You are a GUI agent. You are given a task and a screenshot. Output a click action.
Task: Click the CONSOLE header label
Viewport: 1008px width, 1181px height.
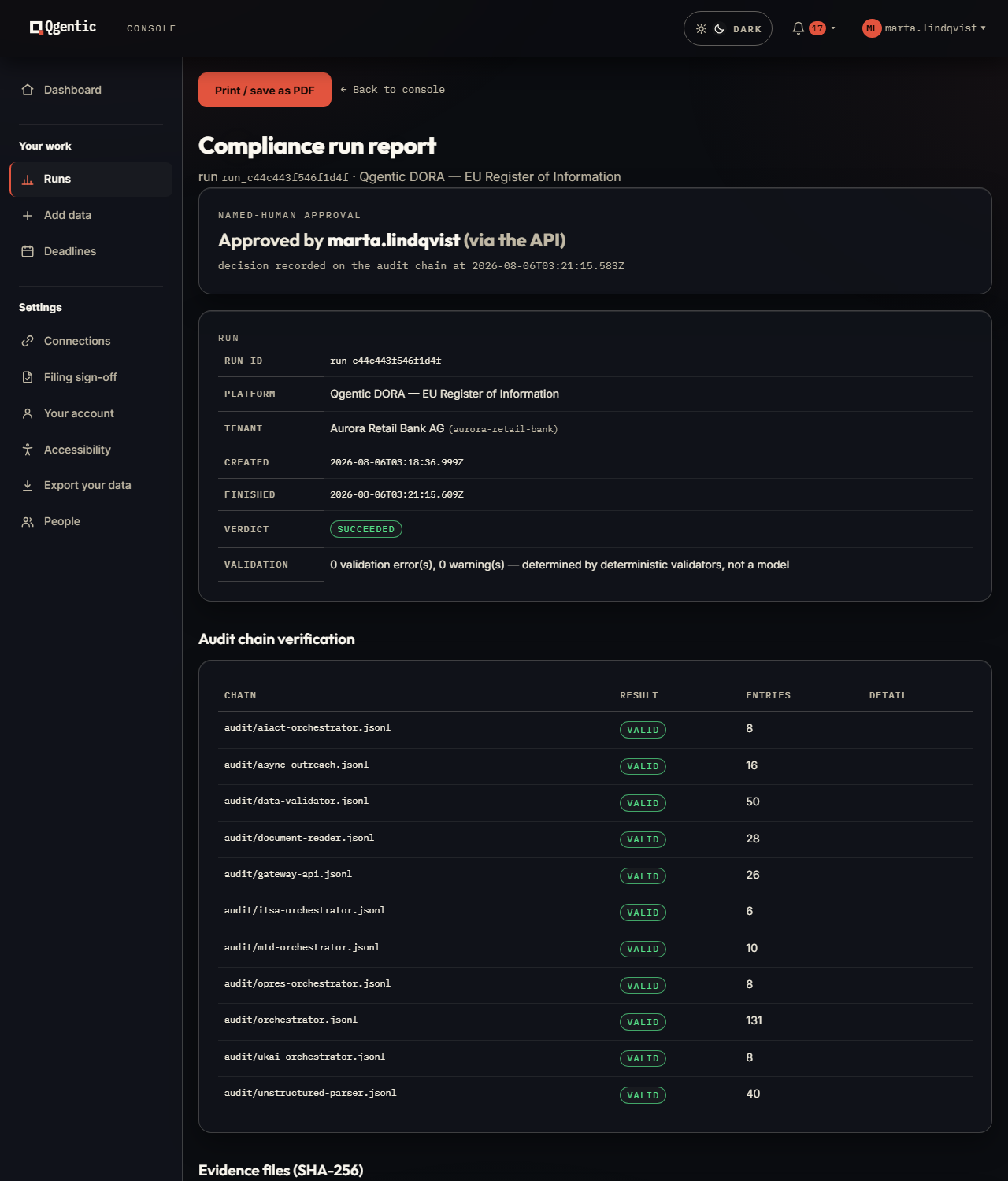(151, 28)
